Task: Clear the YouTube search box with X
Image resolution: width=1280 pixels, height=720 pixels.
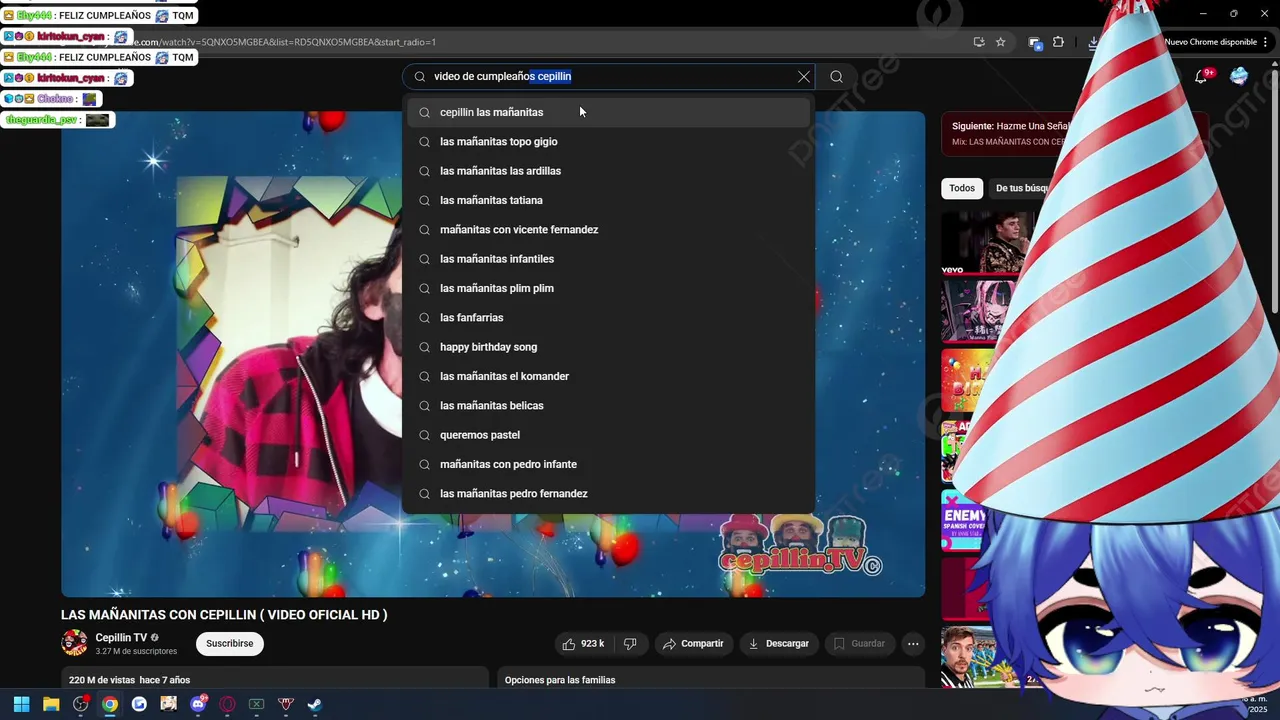Action: [x=804, y=77]
